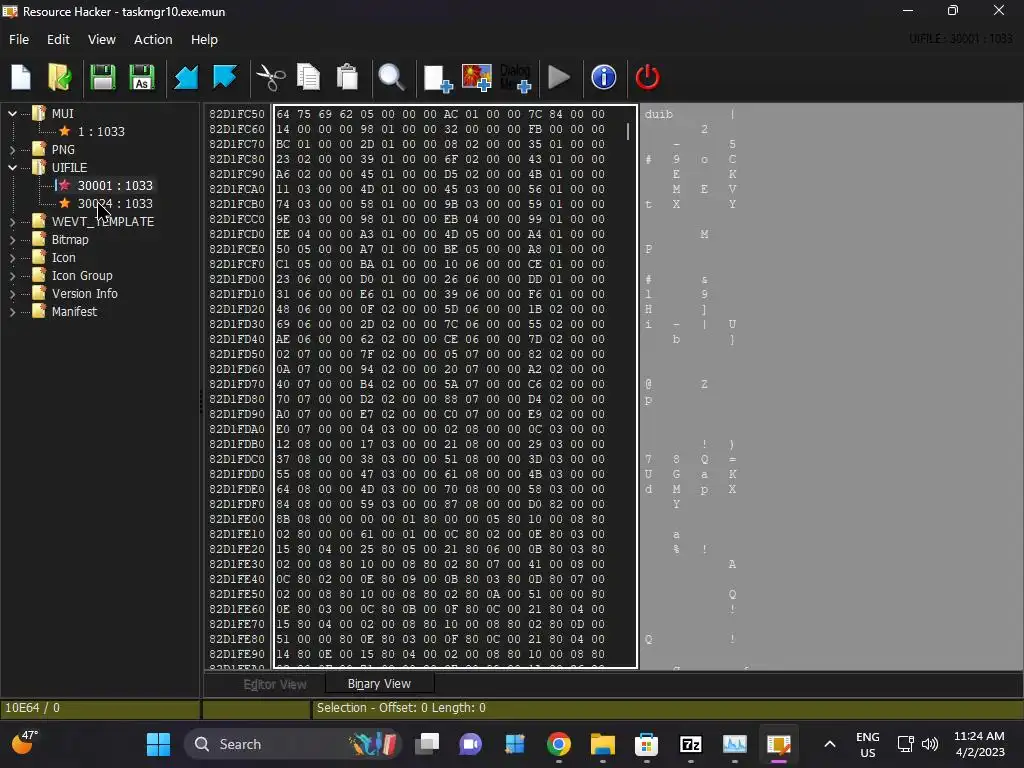Click the Save As floppy icon
Screen dimensions: 1024x768
[142, 77]
